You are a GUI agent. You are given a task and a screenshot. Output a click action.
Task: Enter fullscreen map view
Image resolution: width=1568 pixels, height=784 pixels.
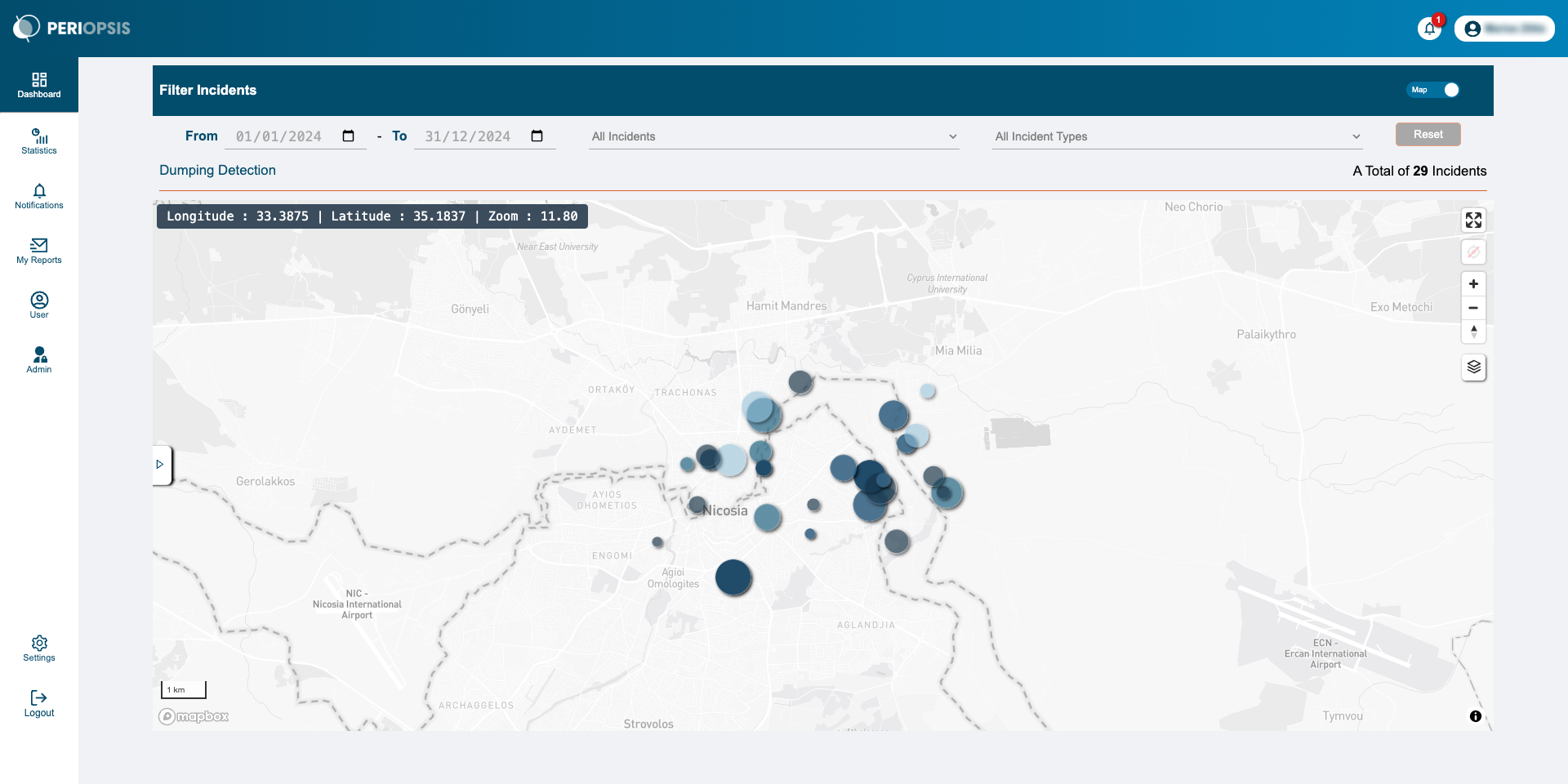pos(1473,220)
